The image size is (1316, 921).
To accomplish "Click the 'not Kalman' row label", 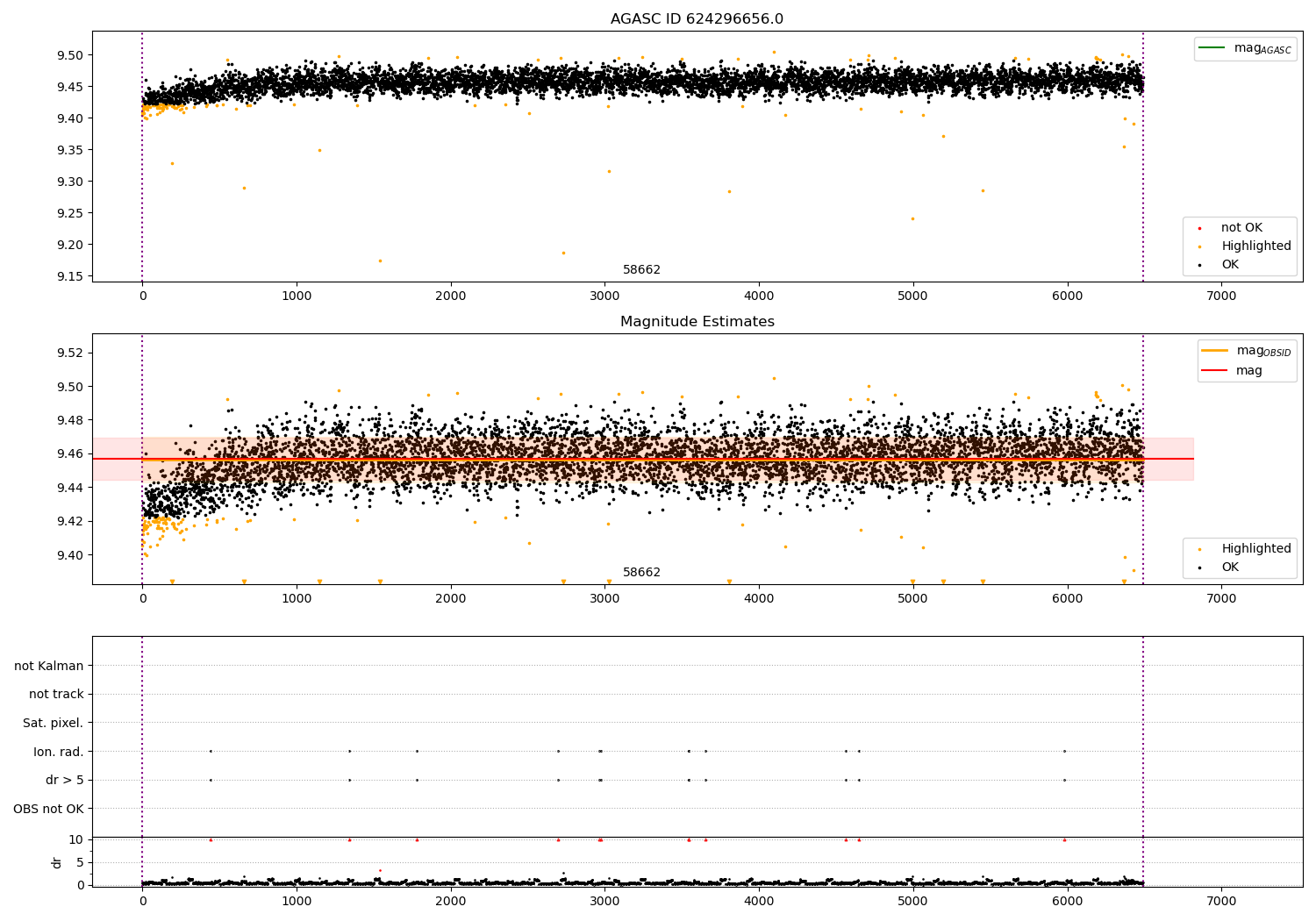I will pos(49,666).
